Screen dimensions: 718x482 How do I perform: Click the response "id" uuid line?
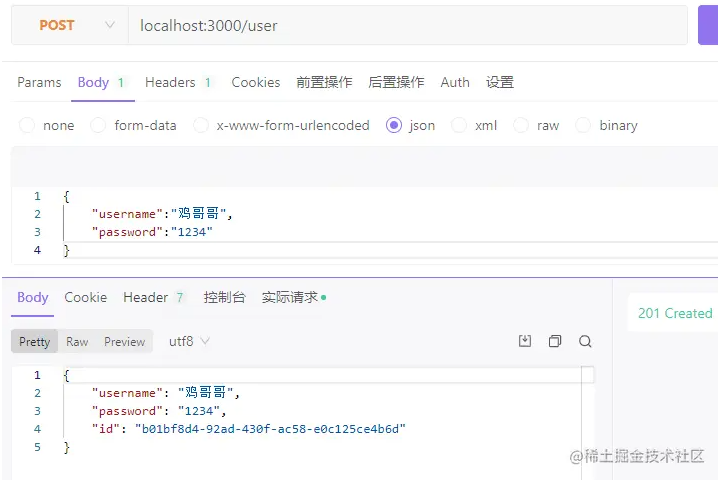tap(249, 429)
